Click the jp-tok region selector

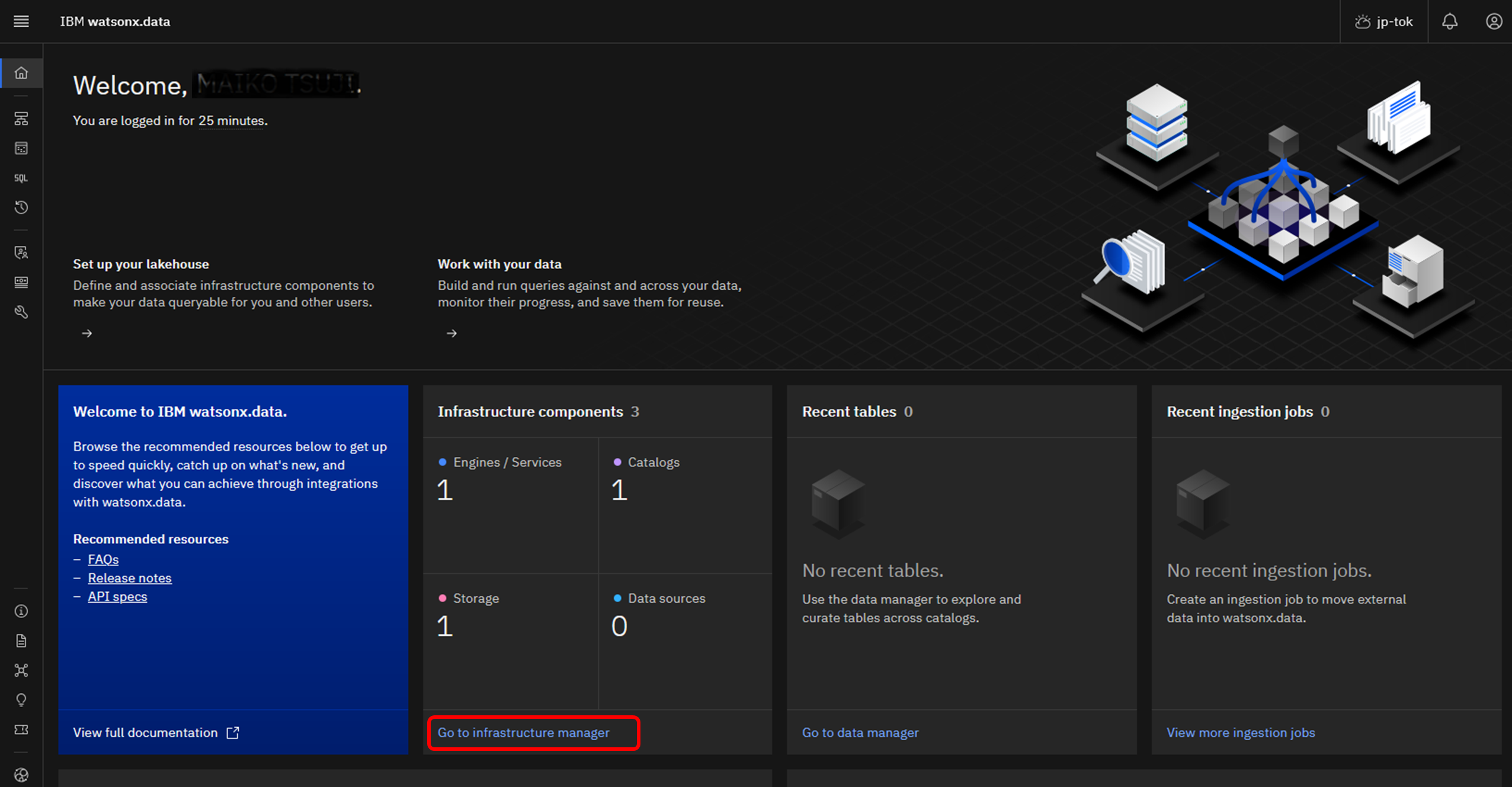click(x=1384, y=21)
